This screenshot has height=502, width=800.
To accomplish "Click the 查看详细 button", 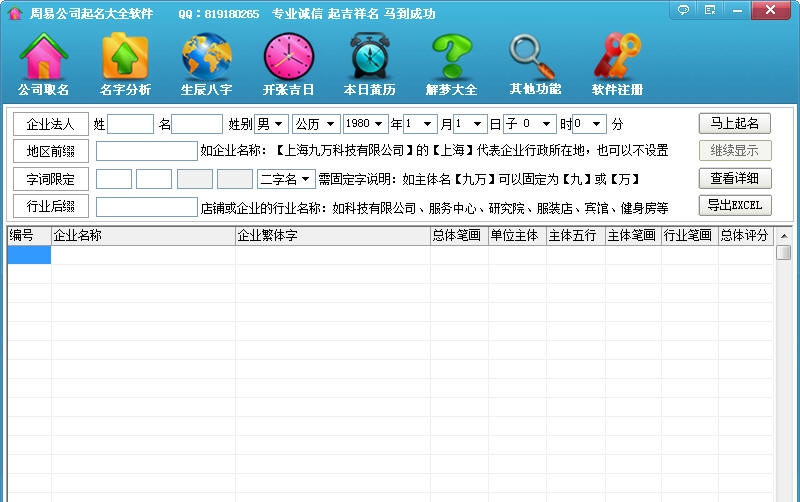I will (x=735, y=178).
